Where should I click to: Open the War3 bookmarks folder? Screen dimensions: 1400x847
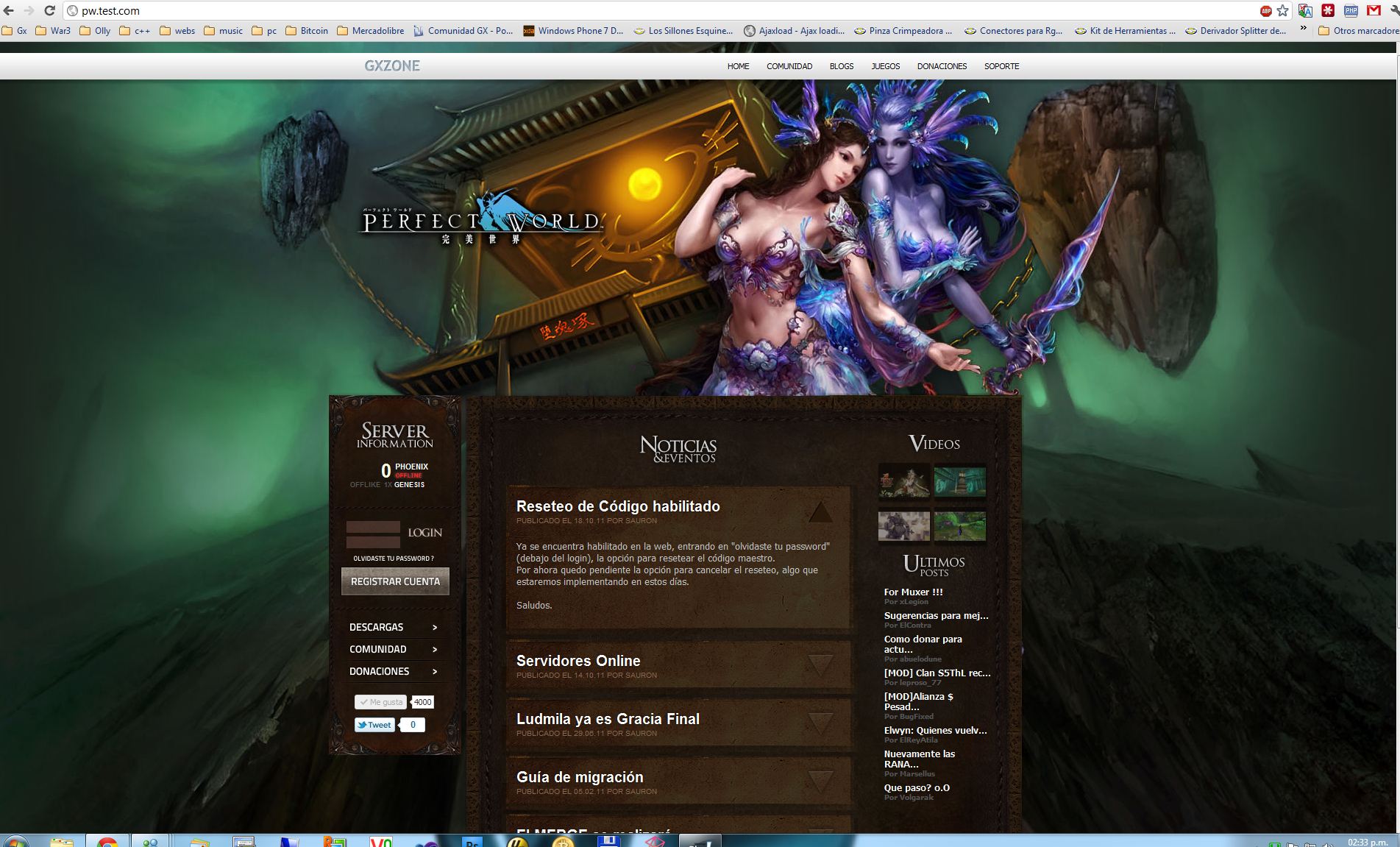coord(53,31)
